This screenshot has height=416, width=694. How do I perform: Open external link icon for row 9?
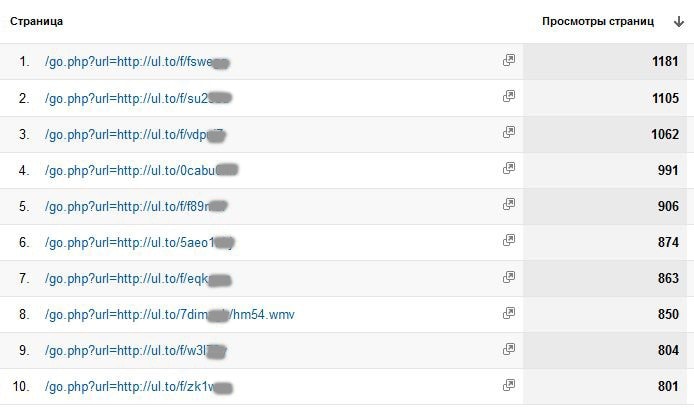[x=509, y=350]
